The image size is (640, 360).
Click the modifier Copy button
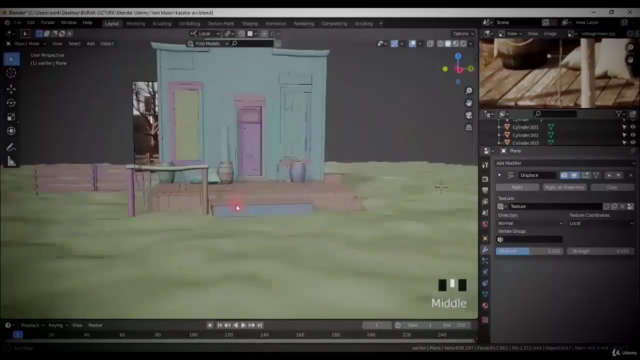point(612,187)
